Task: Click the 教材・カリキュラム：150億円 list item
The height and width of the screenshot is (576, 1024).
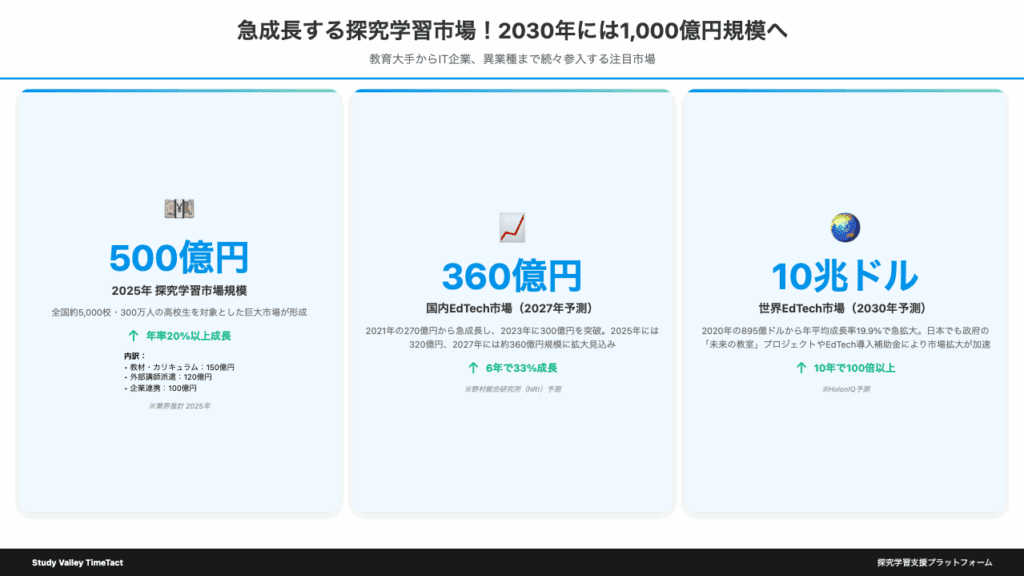Action: [x=180, y=367]
